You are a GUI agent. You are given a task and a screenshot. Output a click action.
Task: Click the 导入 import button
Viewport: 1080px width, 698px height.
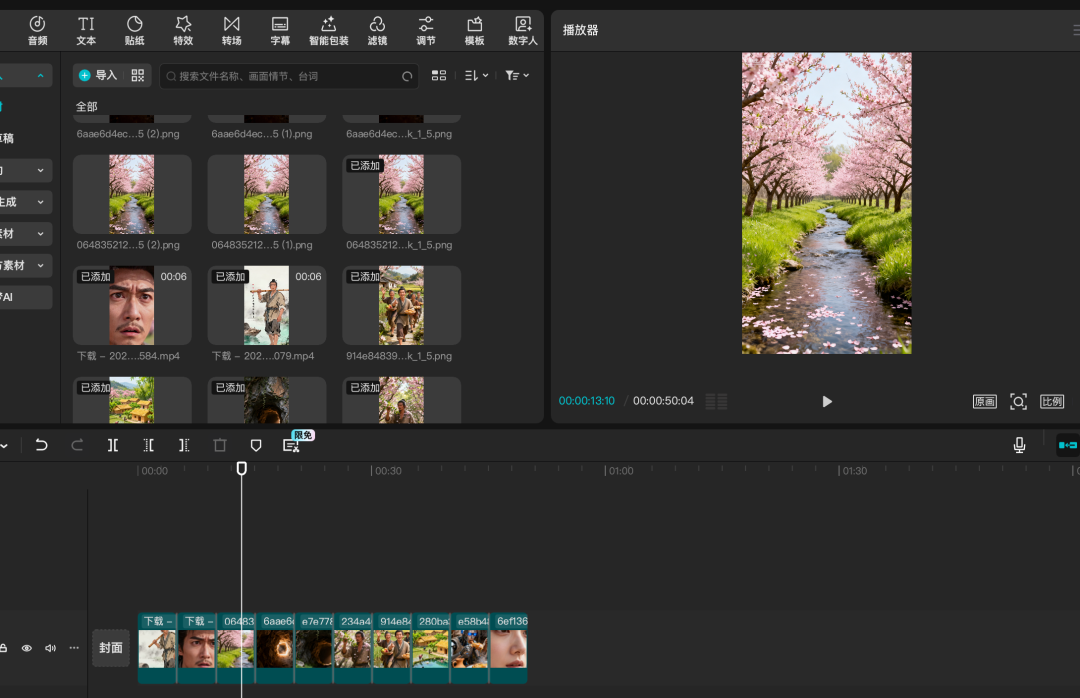tap(98, 75)
